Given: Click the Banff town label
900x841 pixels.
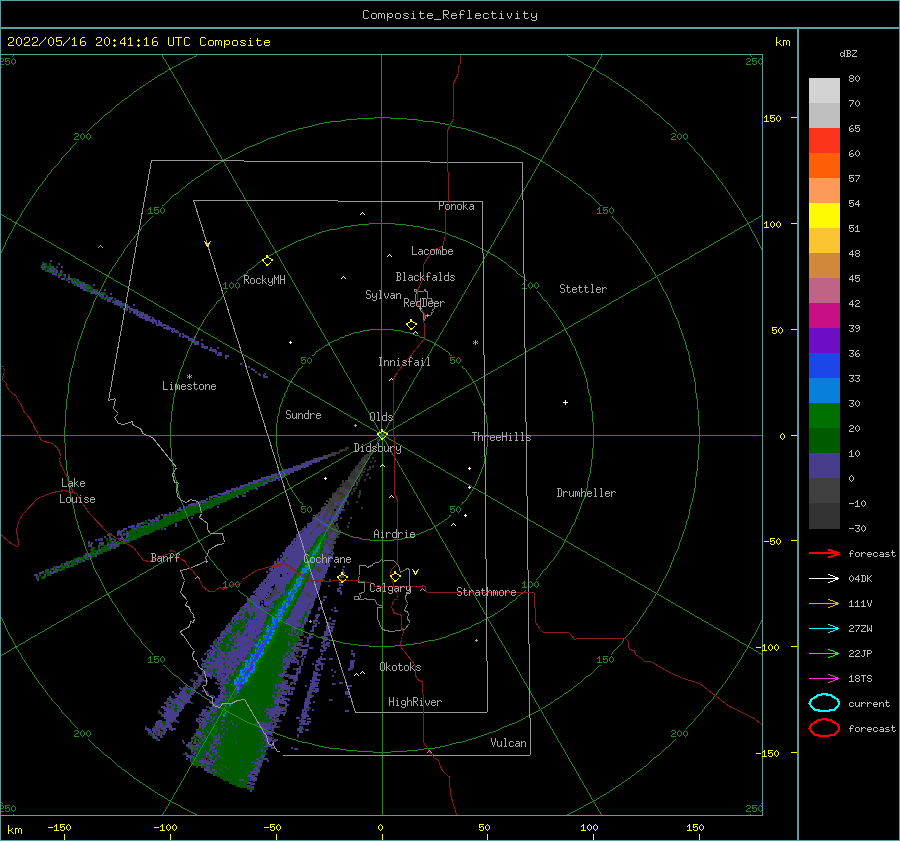Looking at the screenshot, I should (x=165, y=557).
